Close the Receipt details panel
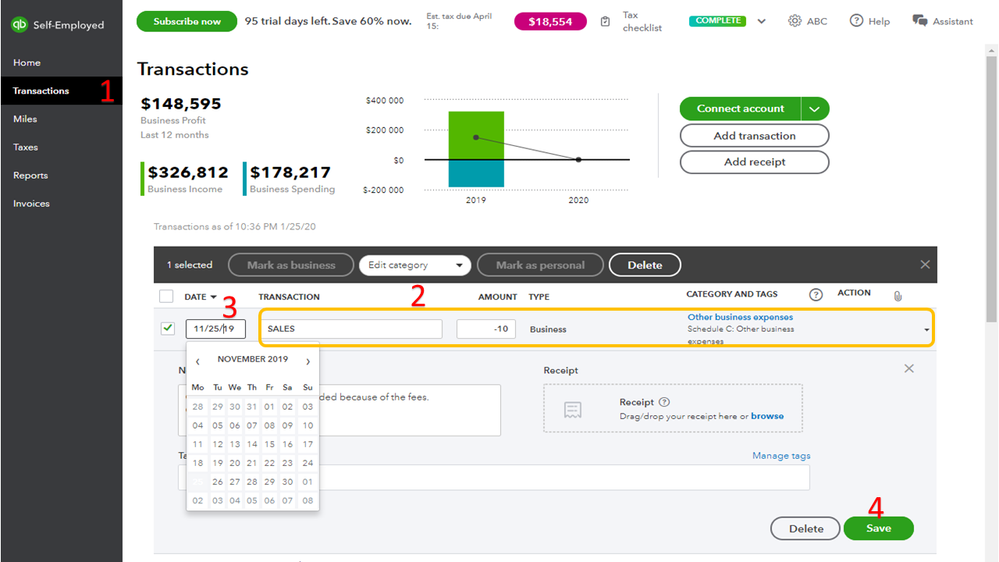 [909, 368]
